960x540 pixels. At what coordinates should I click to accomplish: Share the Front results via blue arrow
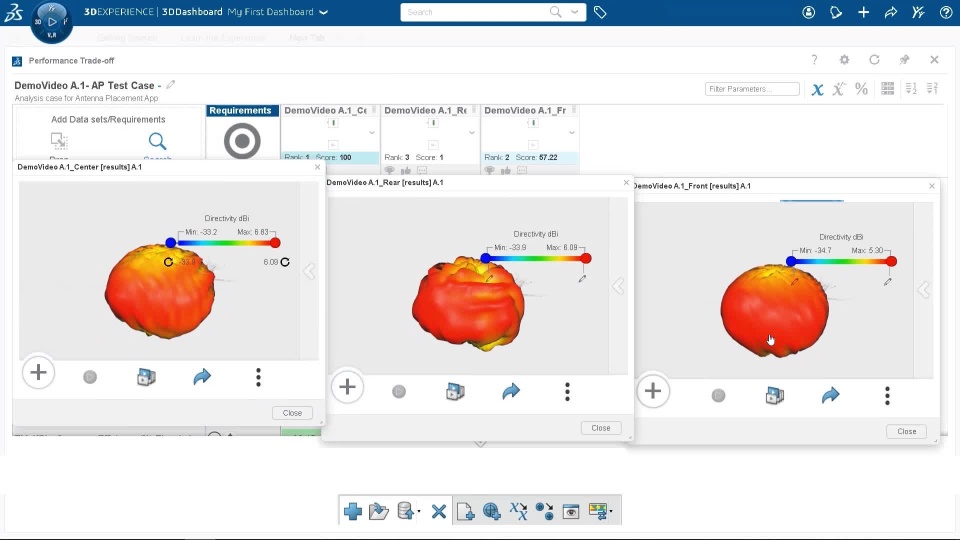pos(830,396)
